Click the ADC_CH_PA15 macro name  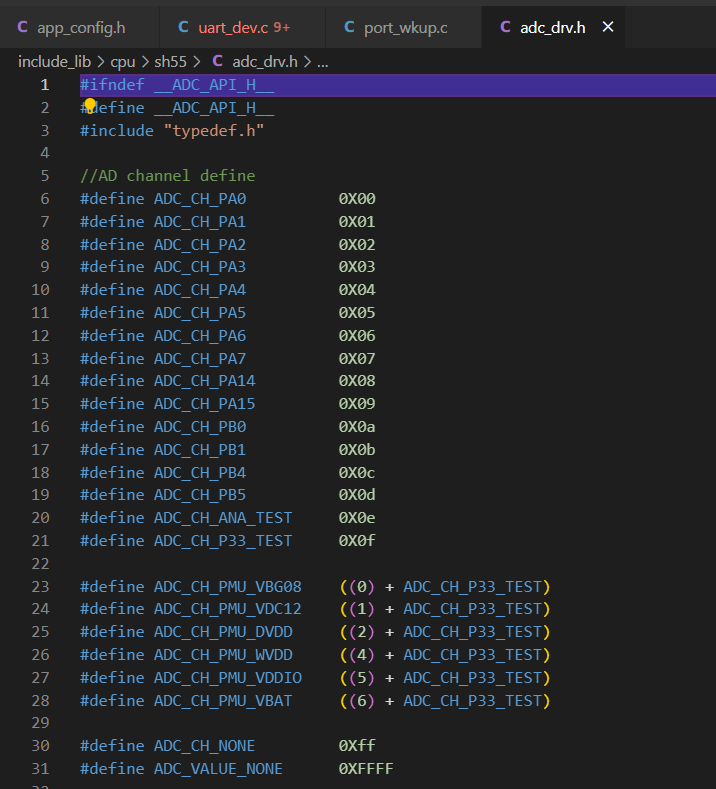coord(204,404)
